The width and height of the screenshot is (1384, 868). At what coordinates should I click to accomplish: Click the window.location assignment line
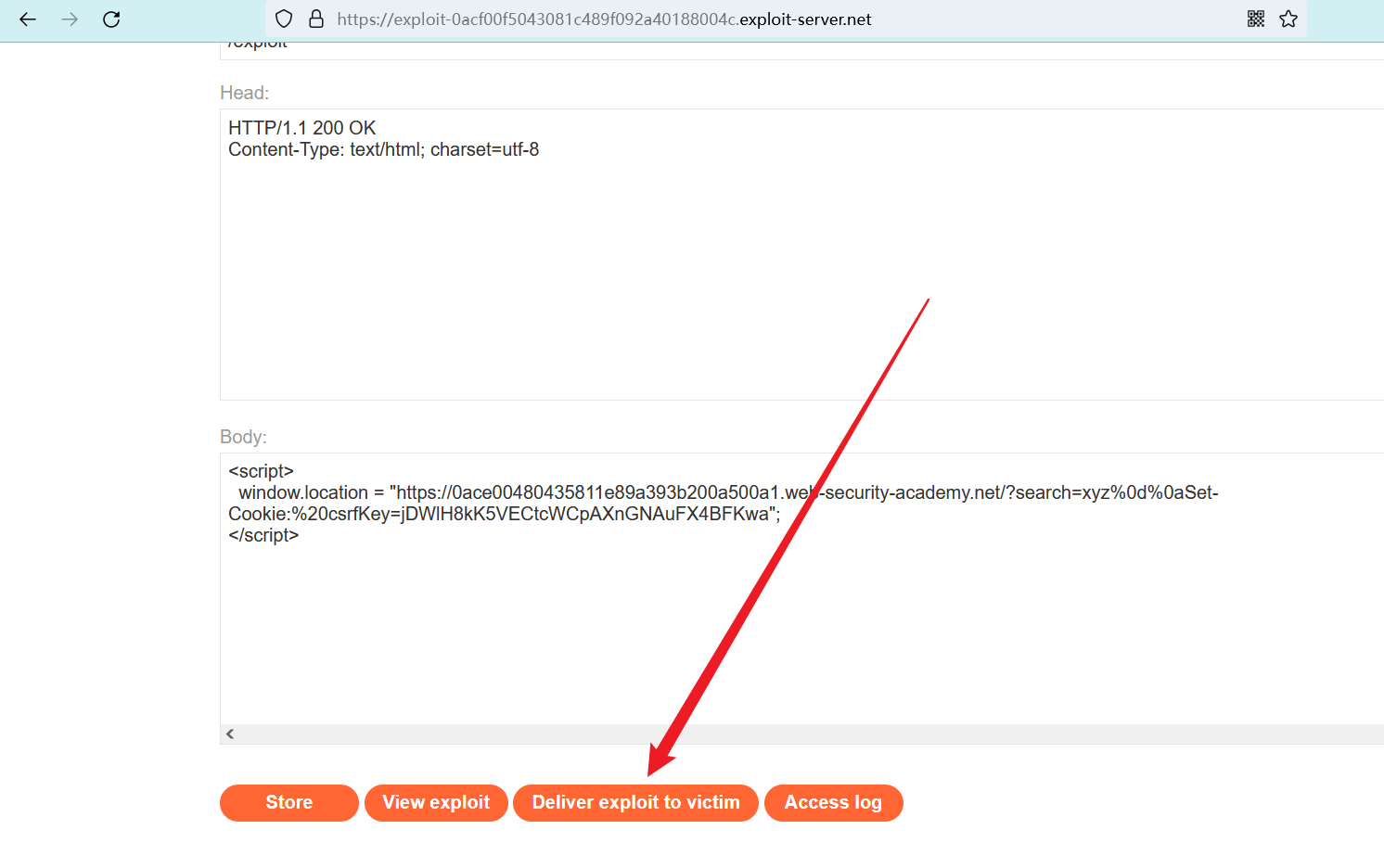click(728, 492)
